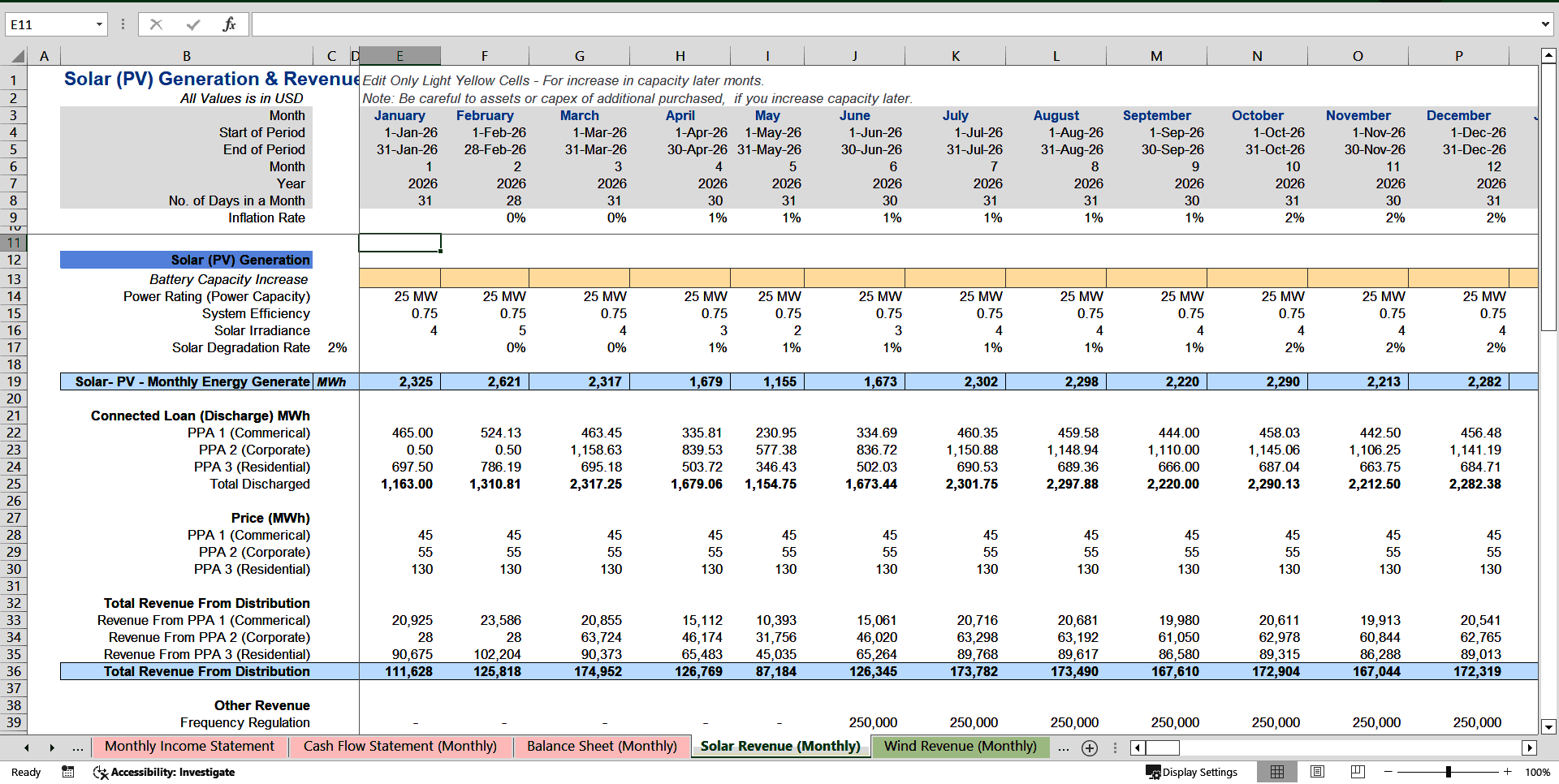This screenshot has height=784, width=1559.
Task: Select row 36 header
Action: coord(14,671)
